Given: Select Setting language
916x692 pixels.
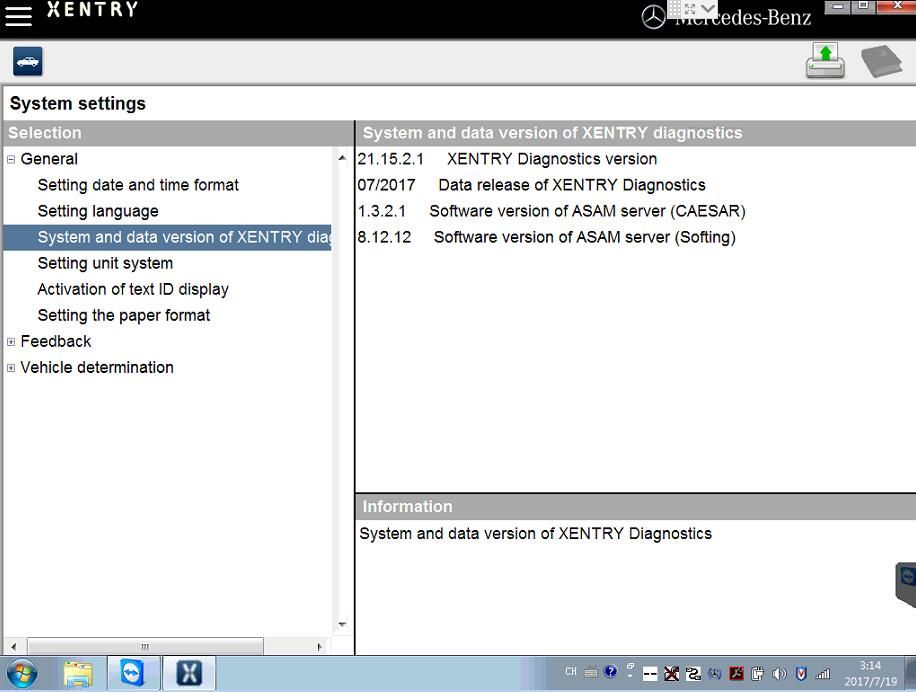Looking at the screenshot, I should [x=98, y=211].
